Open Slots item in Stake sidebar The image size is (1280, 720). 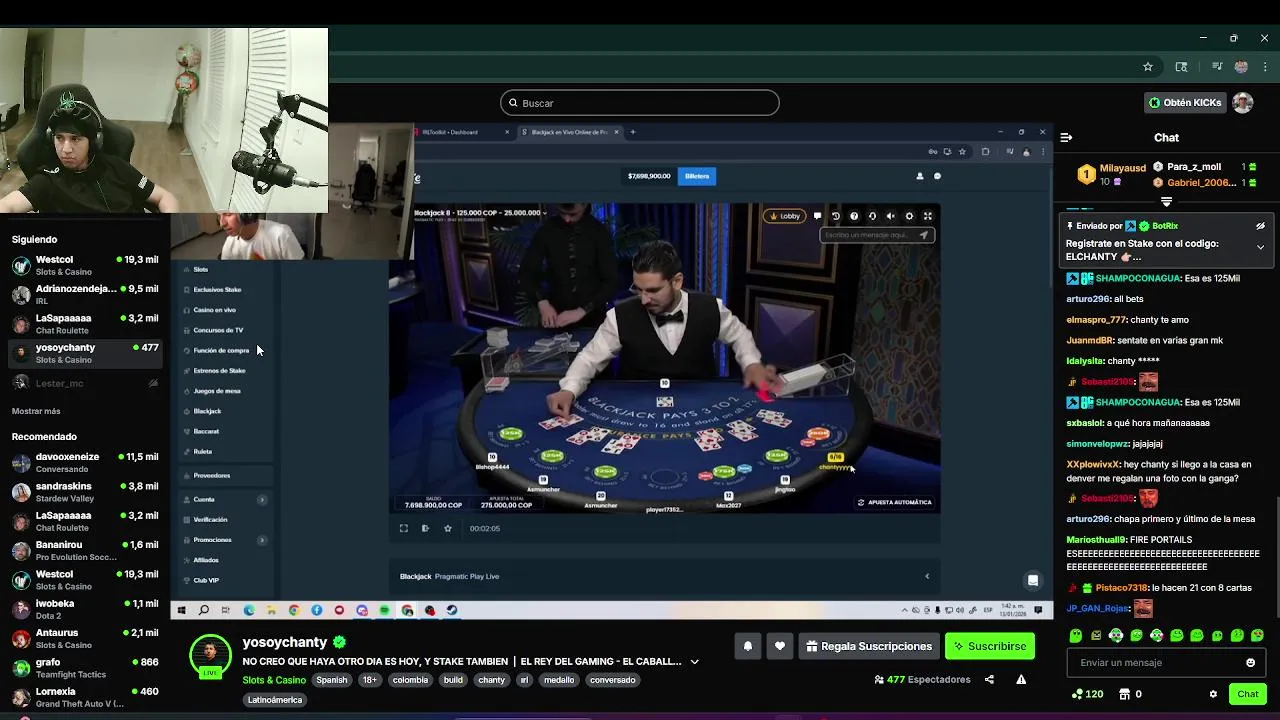[200, 269]
